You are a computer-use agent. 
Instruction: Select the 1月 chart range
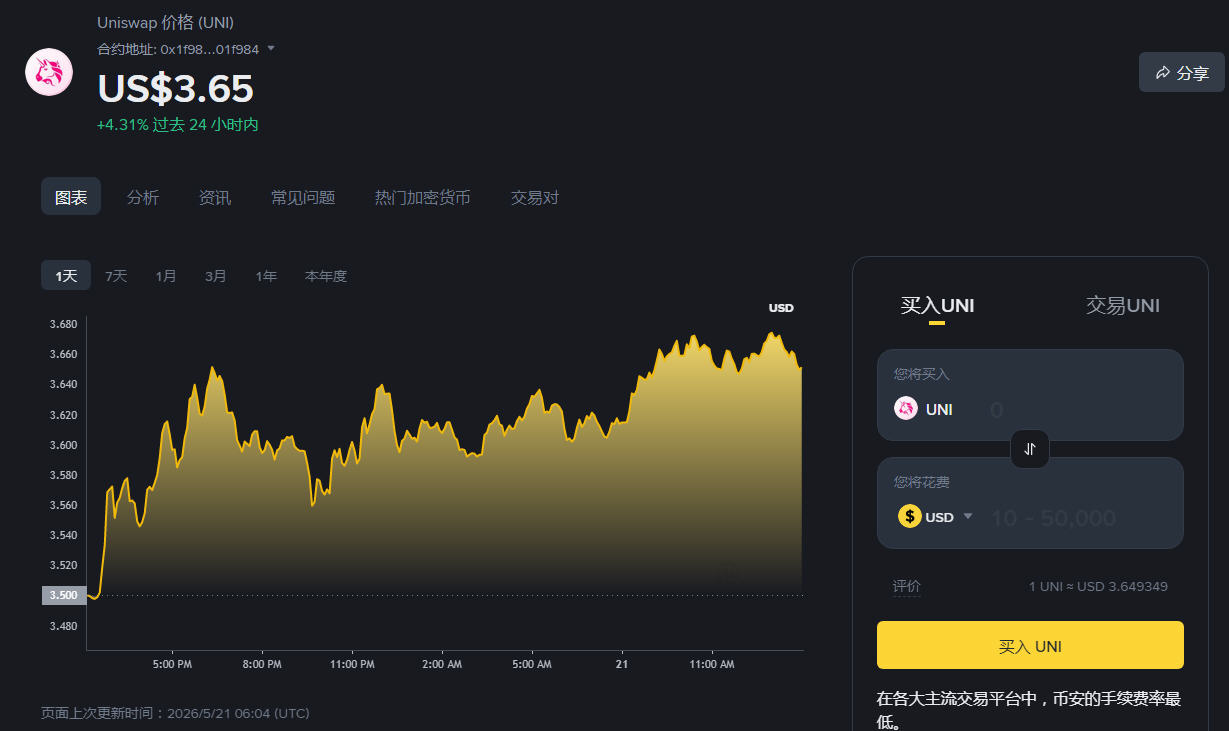[166, 276]
